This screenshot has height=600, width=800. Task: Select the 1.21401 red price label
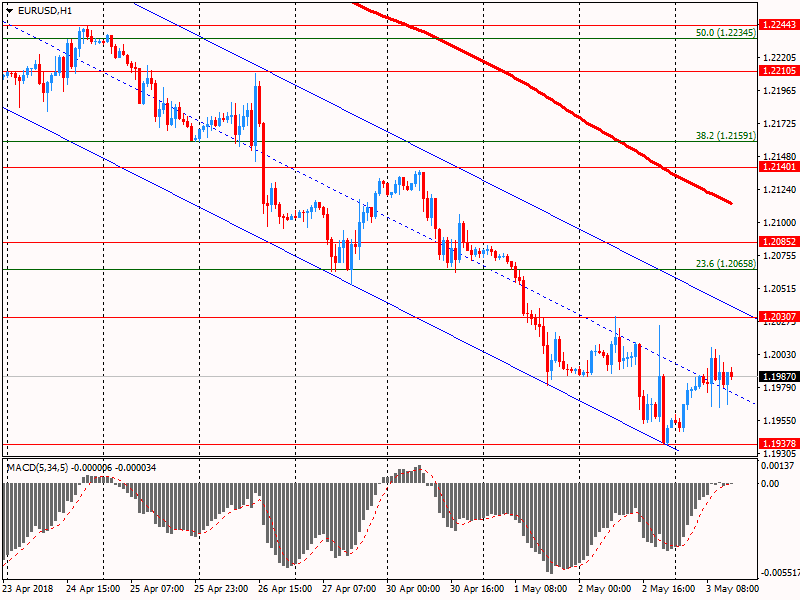(779, 167)
